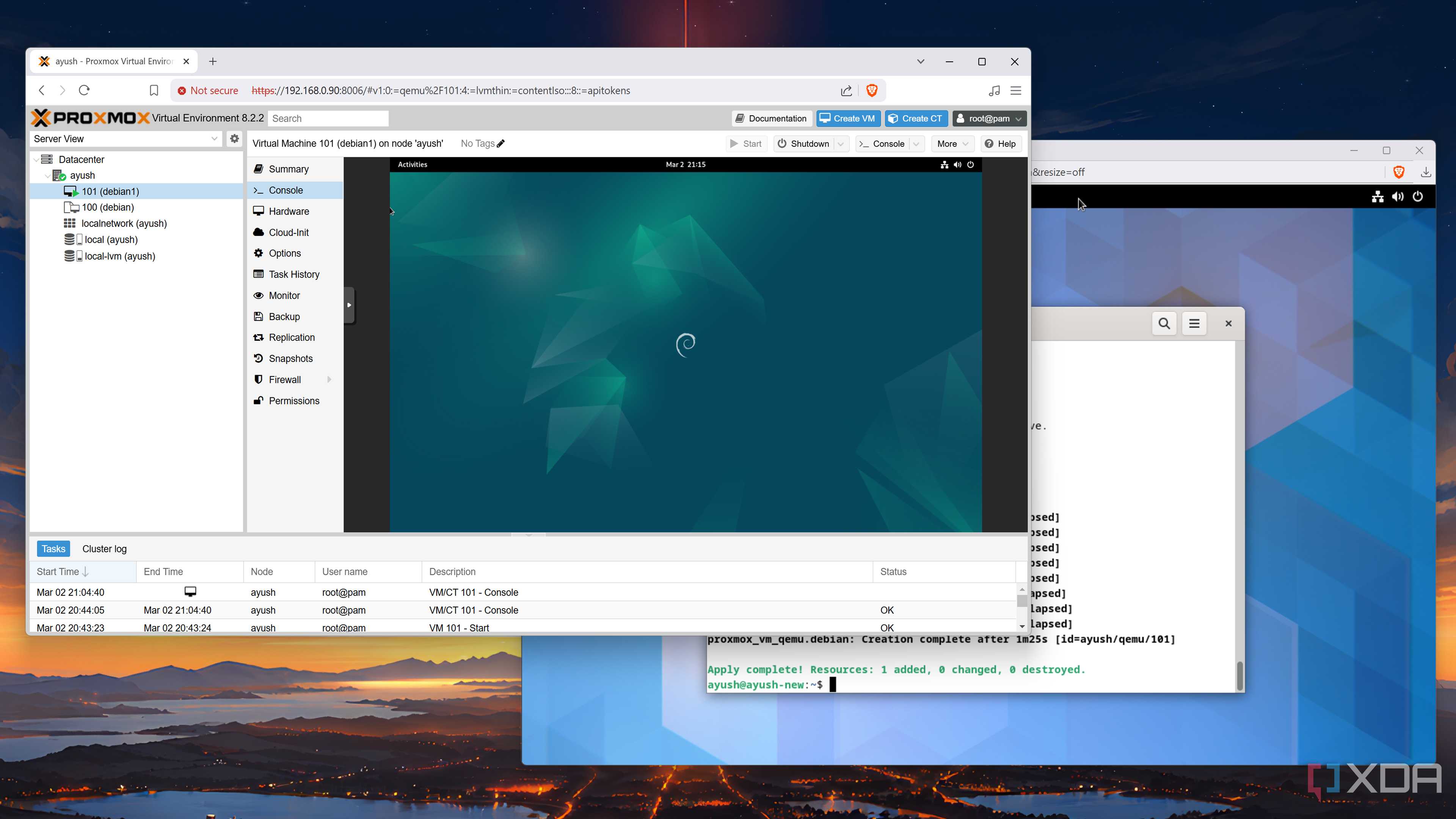The height and width of the screenshot is (819, 1456).
Task: Select localnetwork (ayush) in tree
Action: tap(124, 223)
